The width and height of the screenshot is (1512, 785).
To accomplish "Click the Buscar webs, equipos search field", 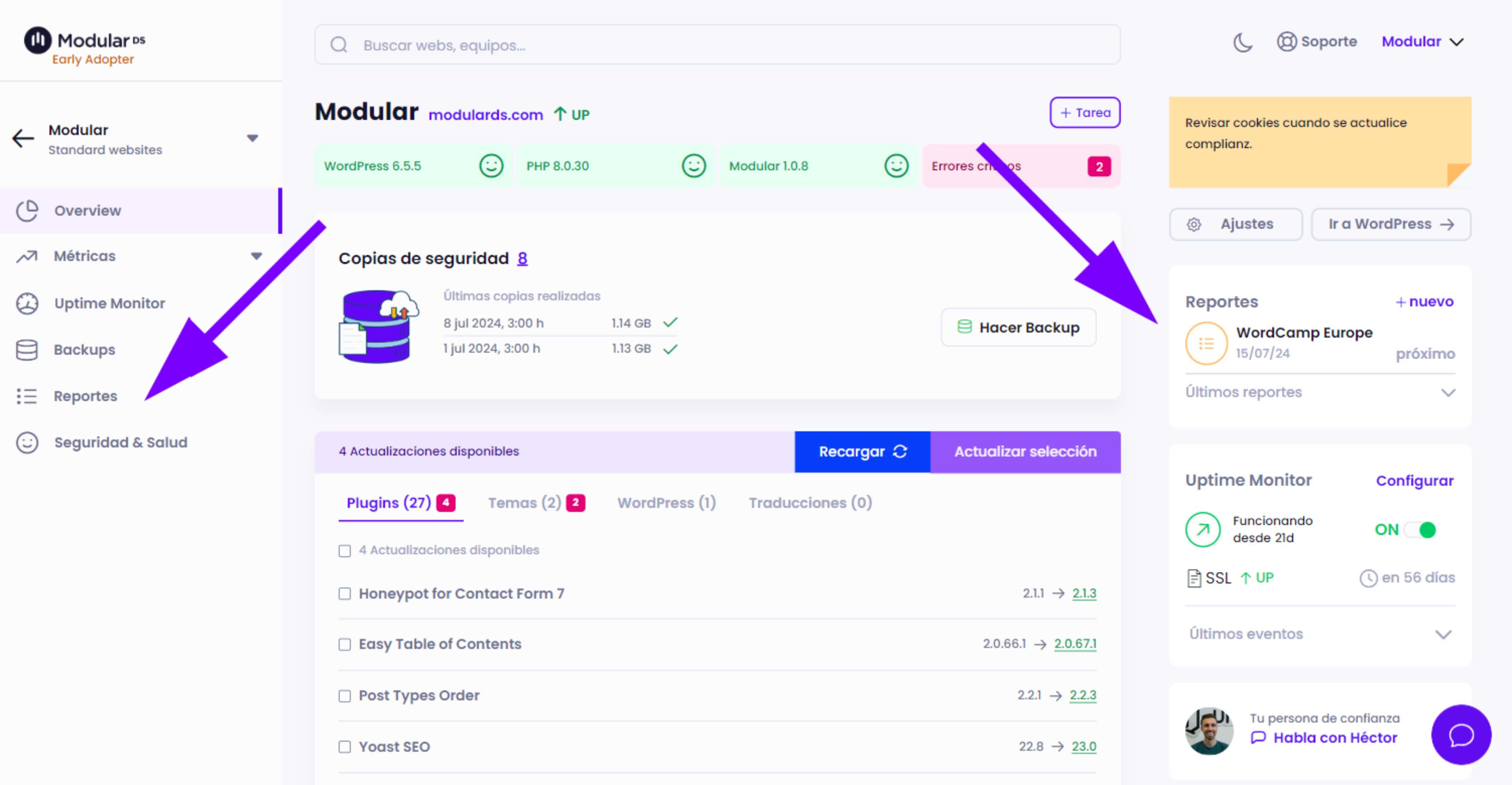I will coord(717,44).
